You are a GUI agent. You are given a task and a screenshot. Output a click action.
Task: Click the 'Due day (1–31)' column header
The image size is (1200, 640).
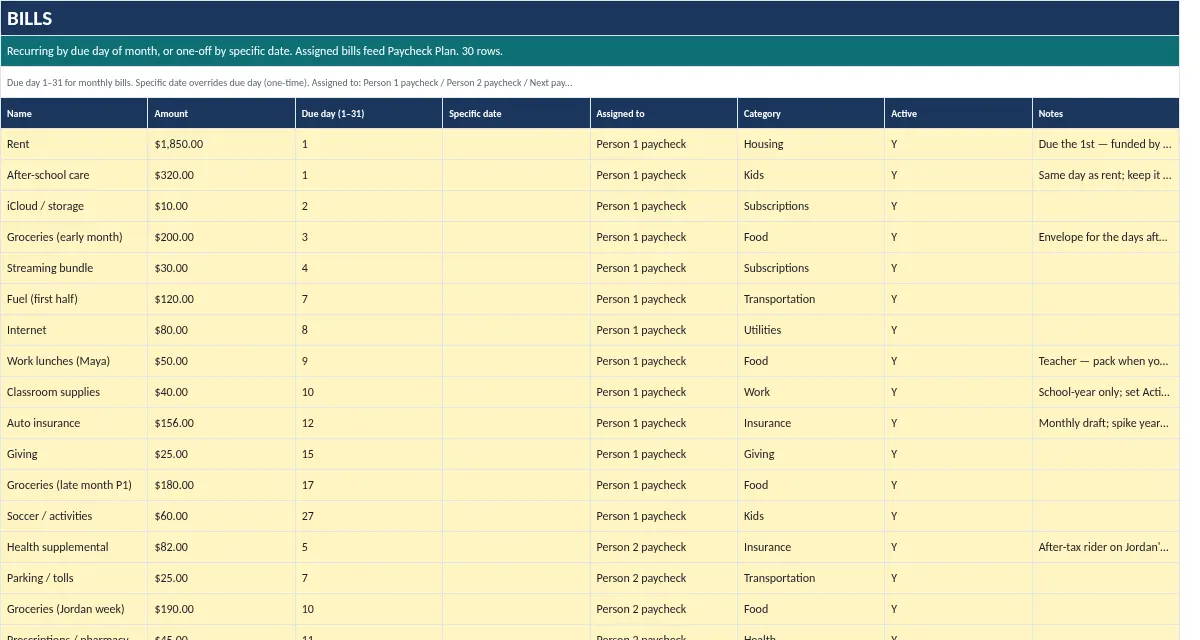point(369,113)
